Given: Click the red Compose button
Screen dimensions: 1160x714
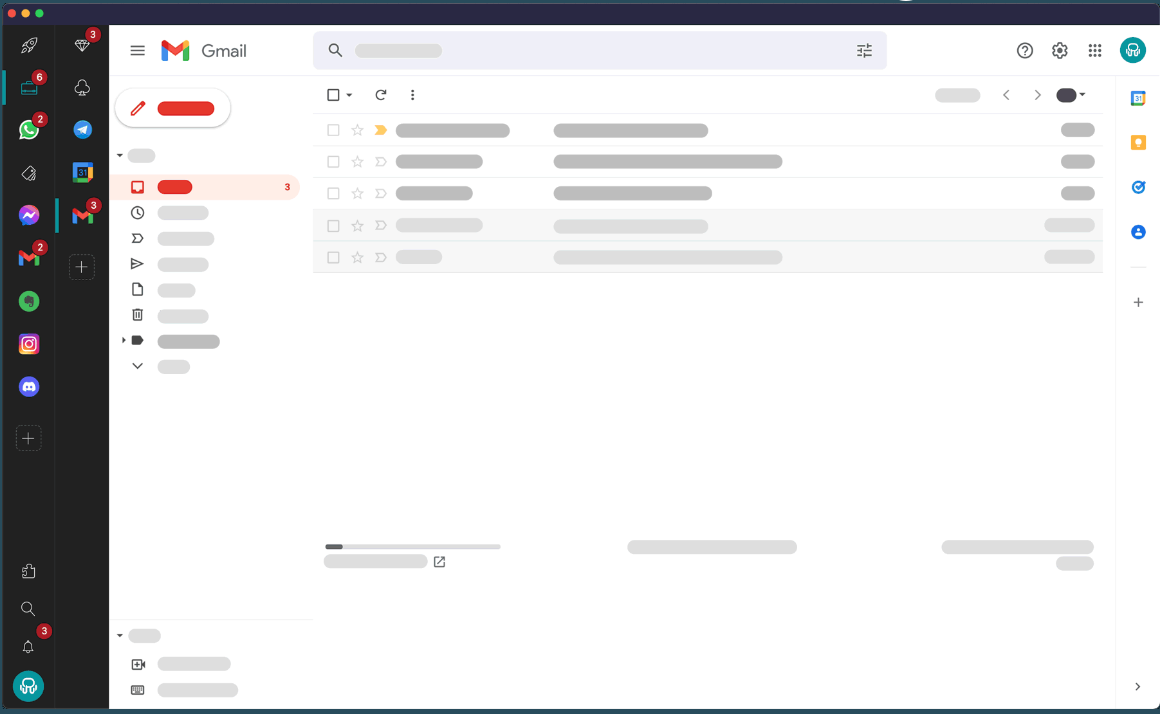Looking at the screenshot, I should [x=173, y=109].
